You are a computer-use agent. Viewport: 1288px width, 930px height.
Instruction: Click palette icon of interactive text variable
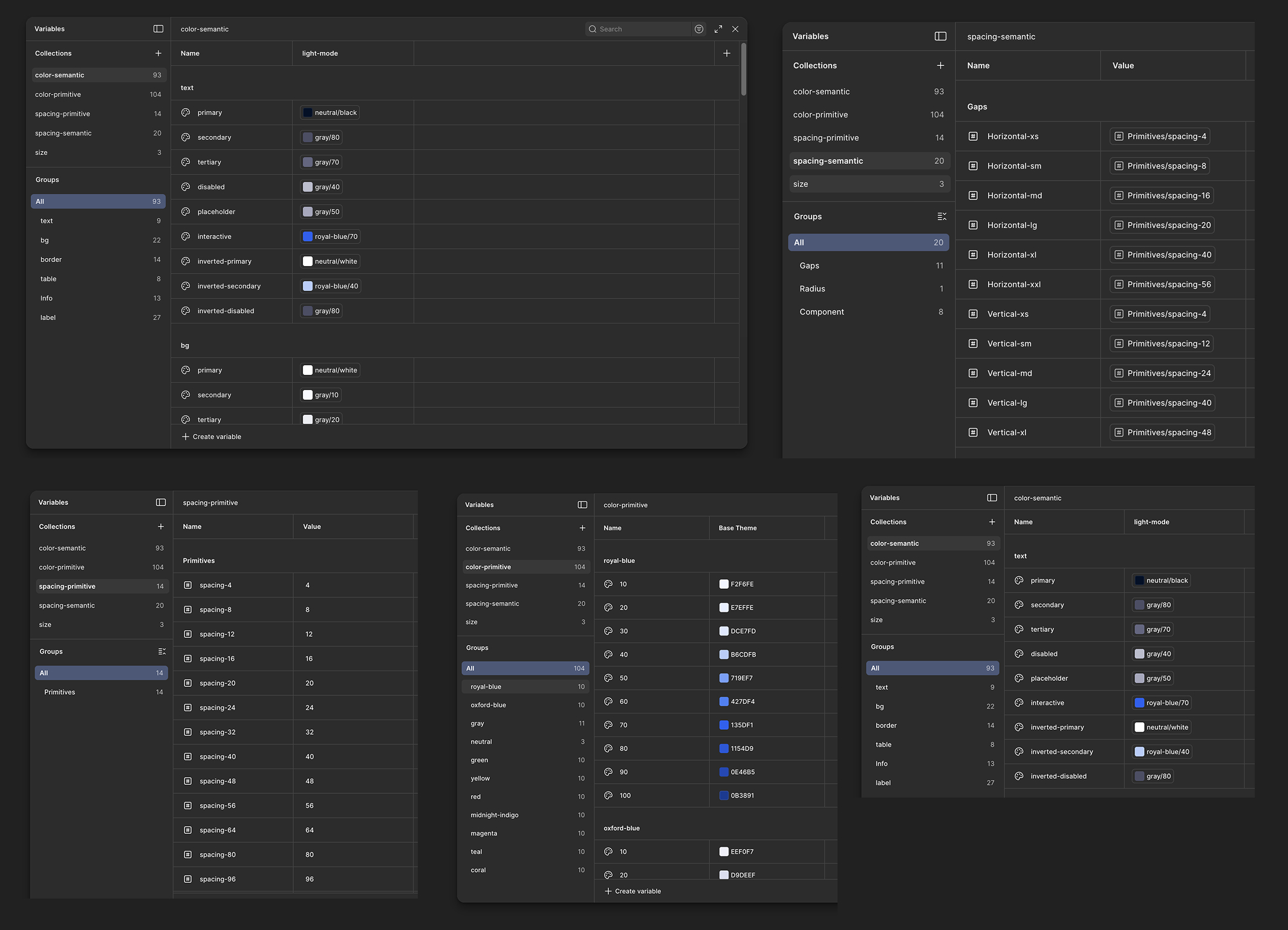coord(186,236)
